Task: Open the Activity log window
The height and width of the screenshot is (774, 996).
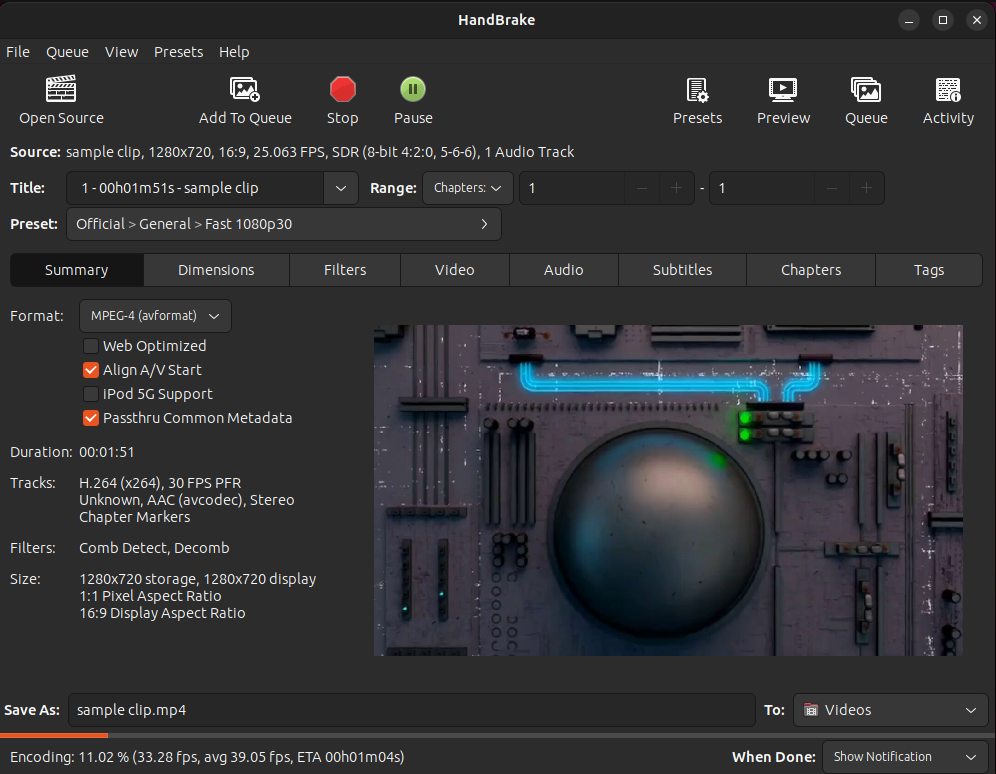Action: (948, 99)
